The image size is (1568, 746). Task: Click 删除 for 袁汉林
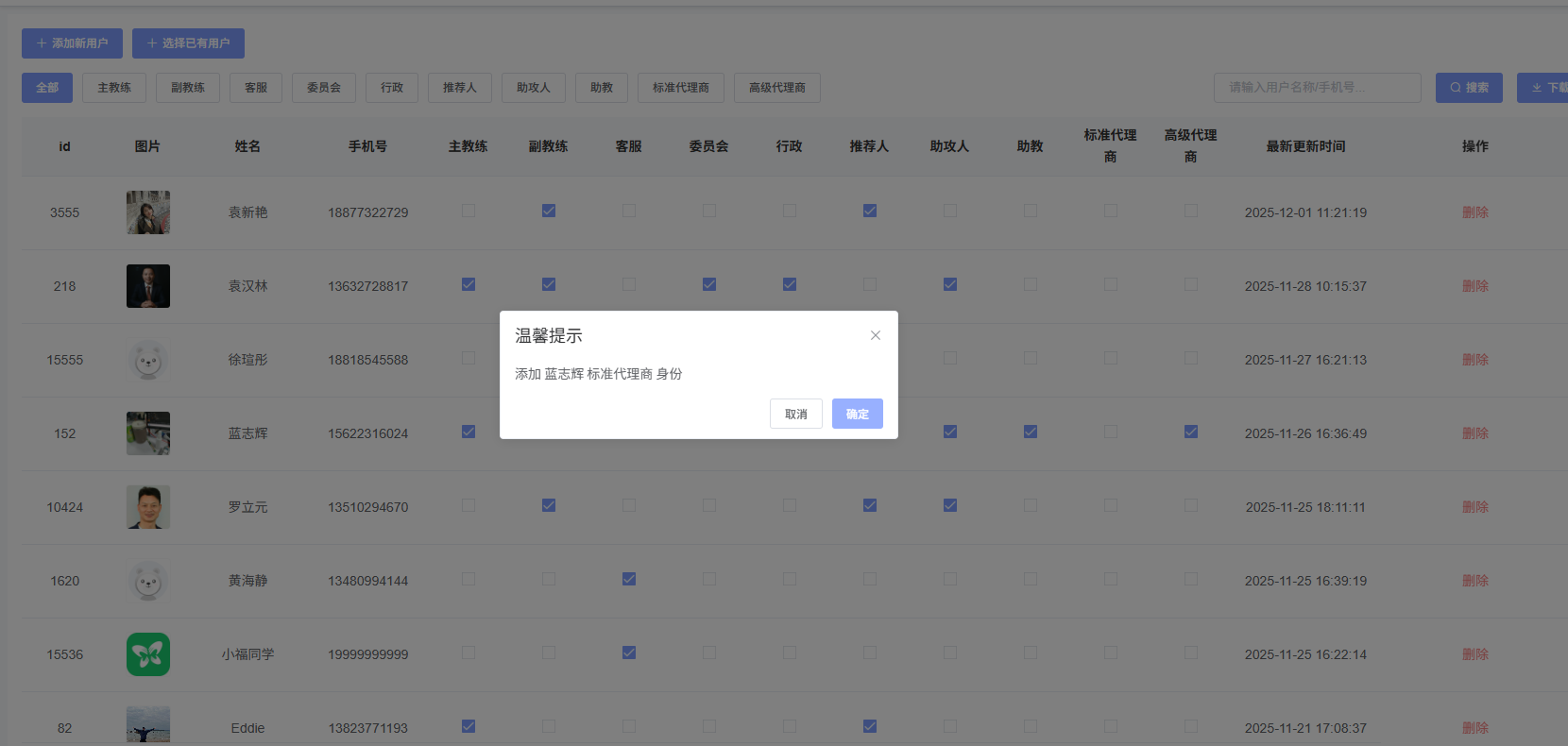(1475, 286)
